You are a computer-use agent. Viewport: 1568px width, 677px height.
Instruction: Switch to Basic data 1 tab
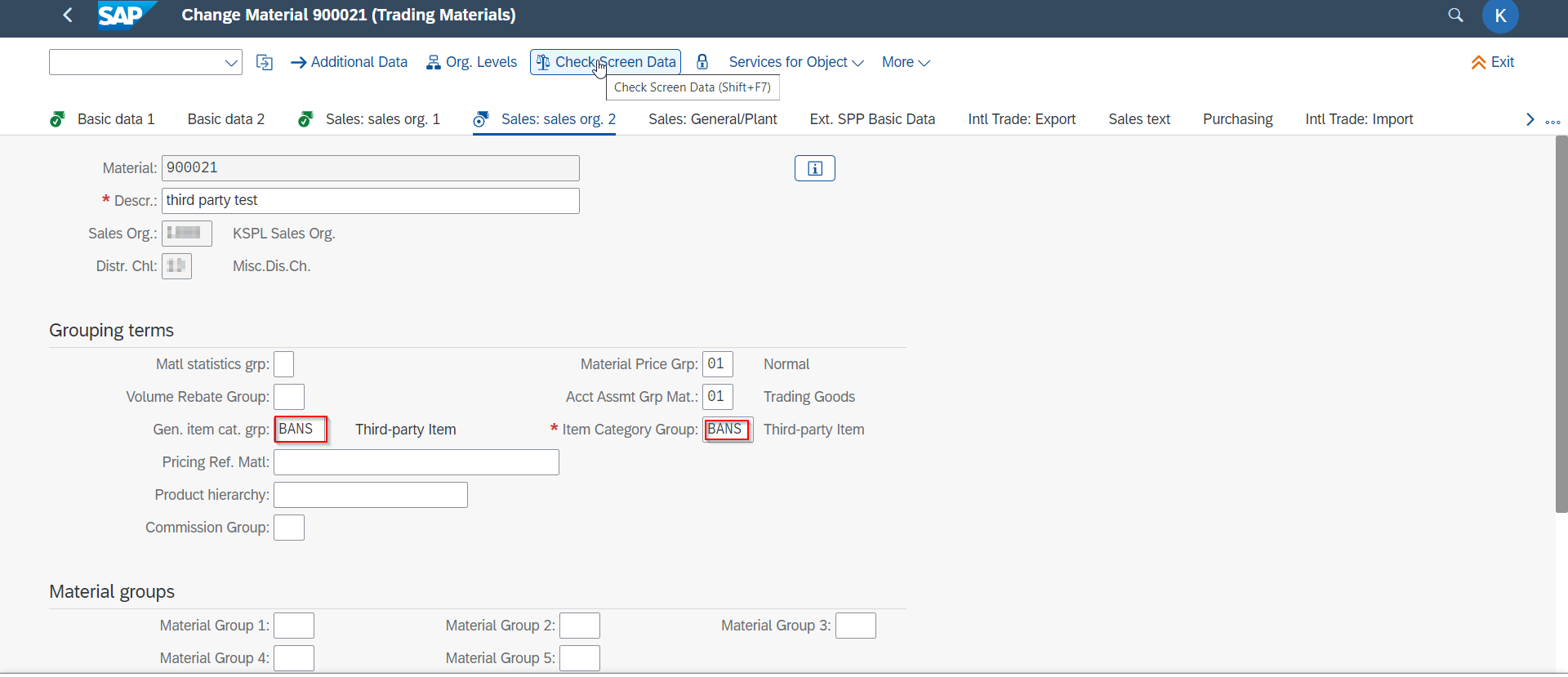[x=115, y=119]
